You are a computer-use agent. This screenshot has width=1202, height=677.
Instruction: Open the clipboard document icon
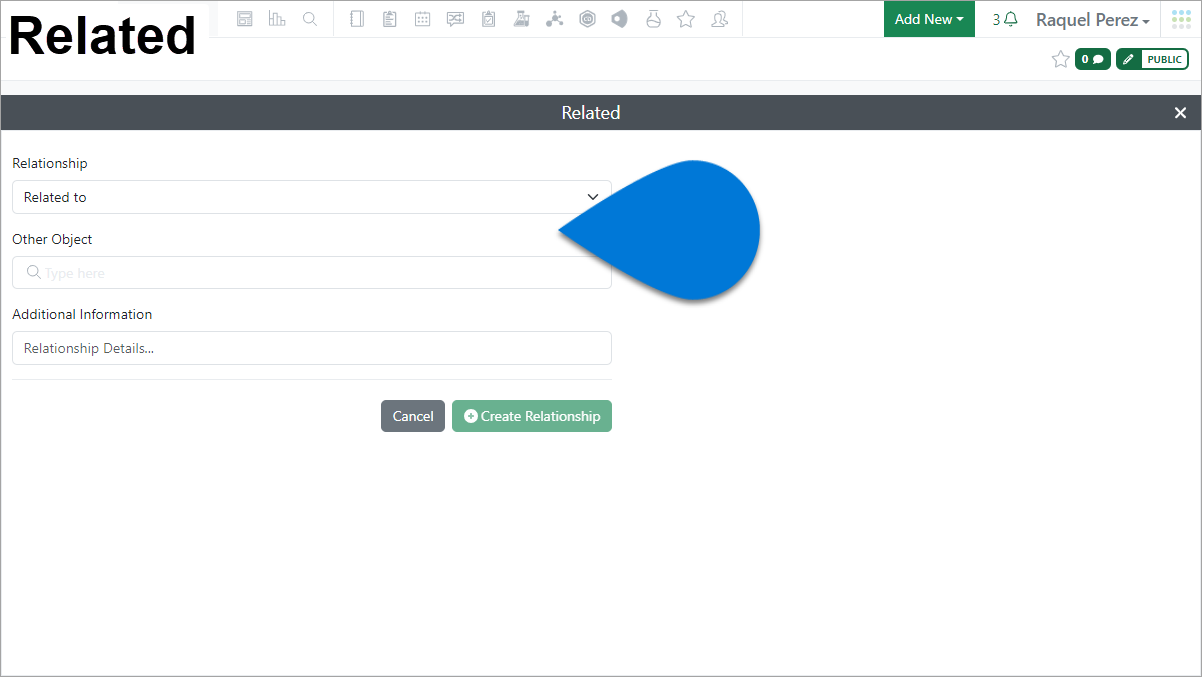[x=390, y=19]
